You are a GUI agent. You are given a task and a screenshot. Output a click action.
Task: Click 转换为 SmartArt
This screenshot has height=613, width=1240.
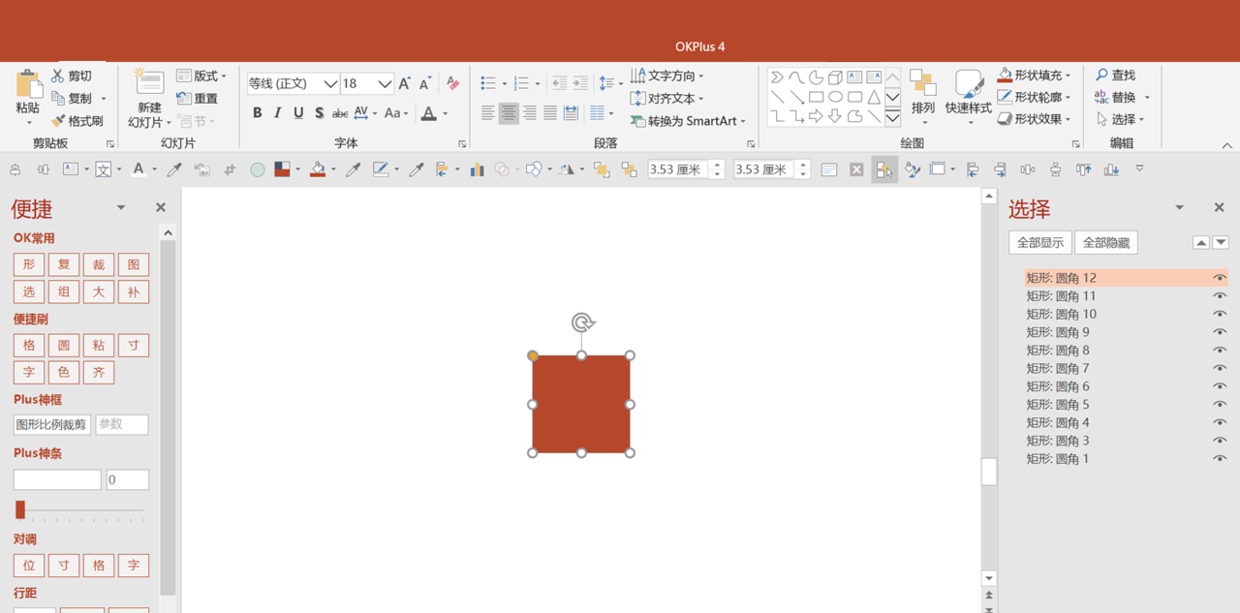[688, 121]
